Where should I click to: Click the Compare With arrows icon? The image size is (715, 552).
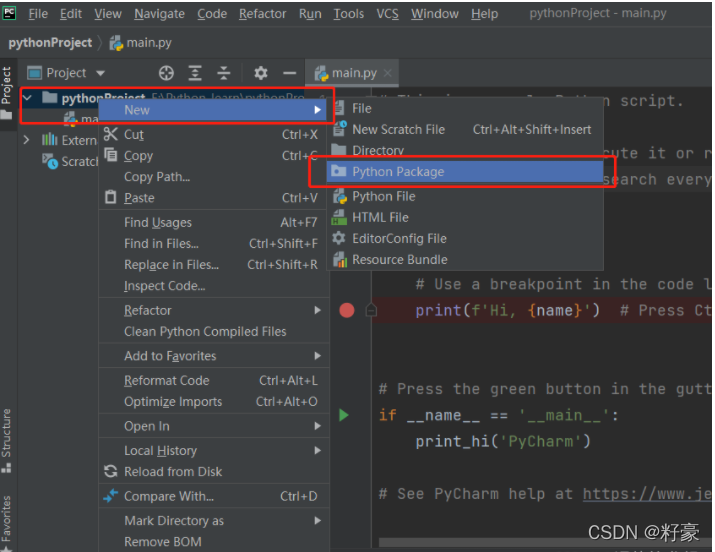110,495
